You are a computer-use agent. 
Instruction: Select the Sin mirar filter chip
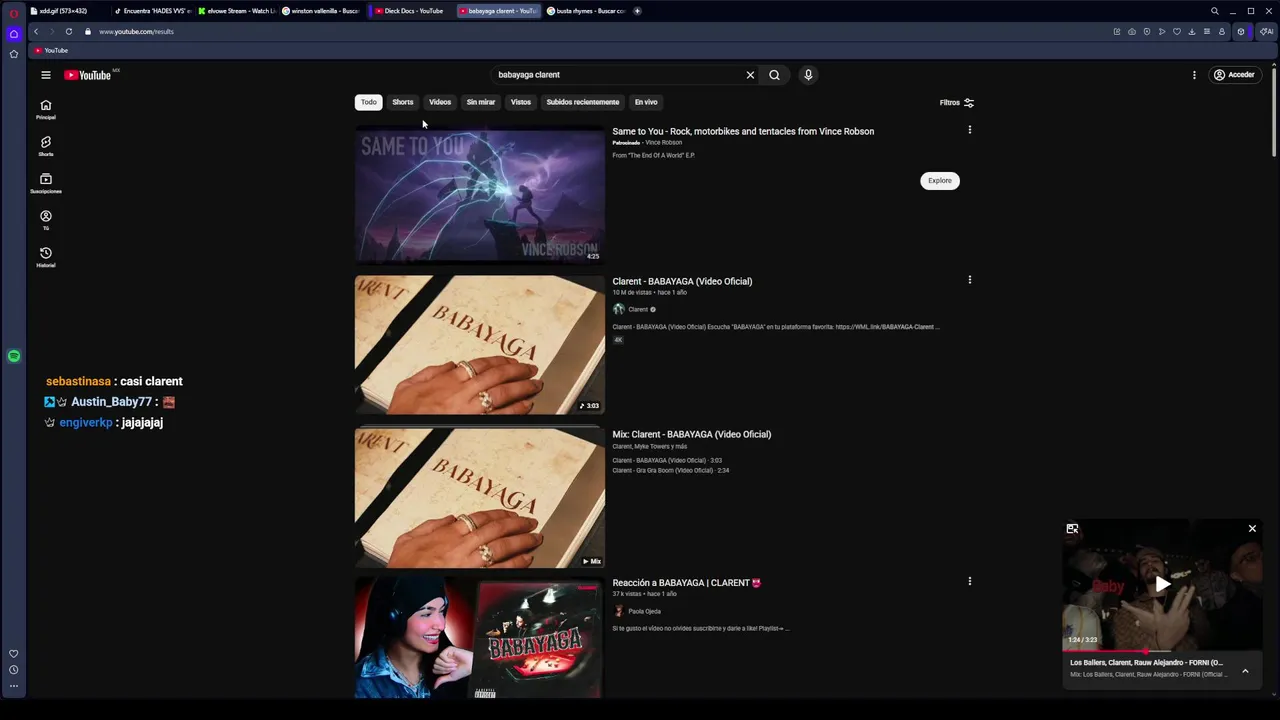(x=481, y=102)
